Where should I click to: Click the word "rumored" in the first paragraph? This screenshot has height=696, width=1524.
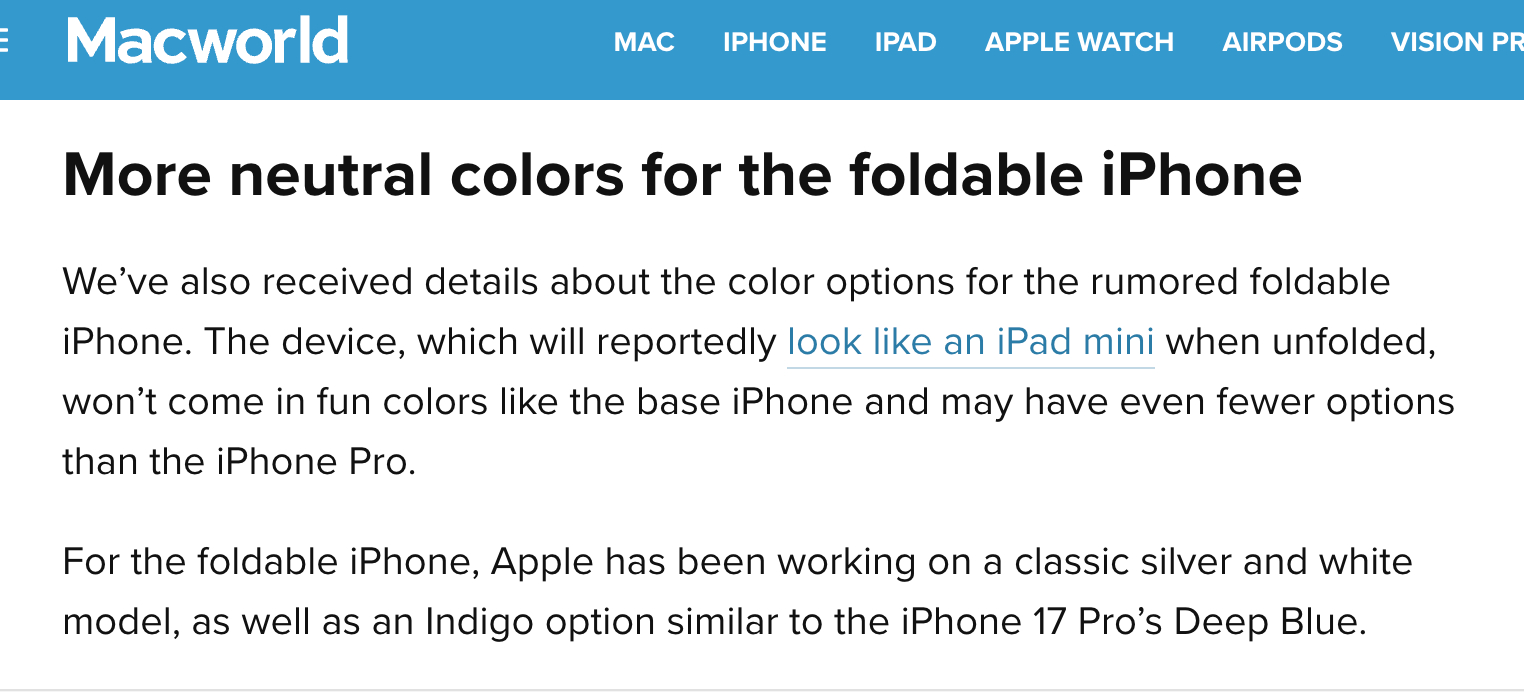(1145, 282)
